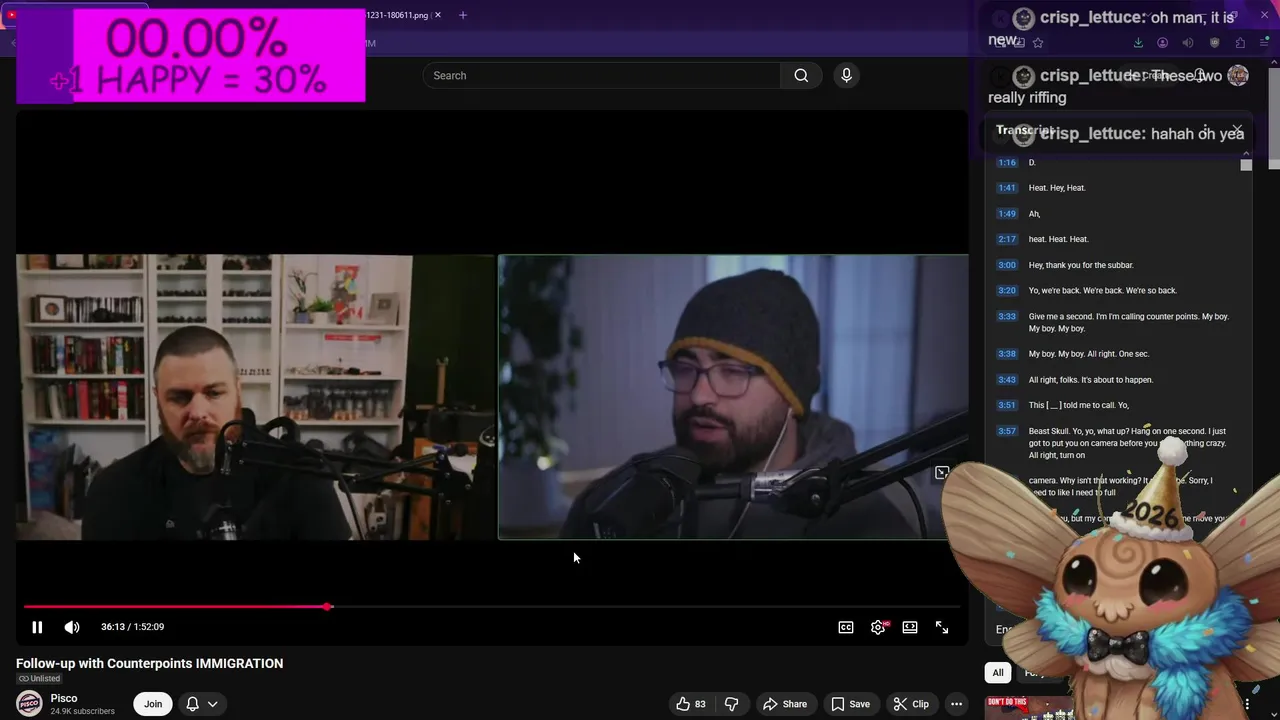Screen dimensions: 1280x720
Task: Jump to transcript timestamp 1:16
Action: (x=1007, y=162)
